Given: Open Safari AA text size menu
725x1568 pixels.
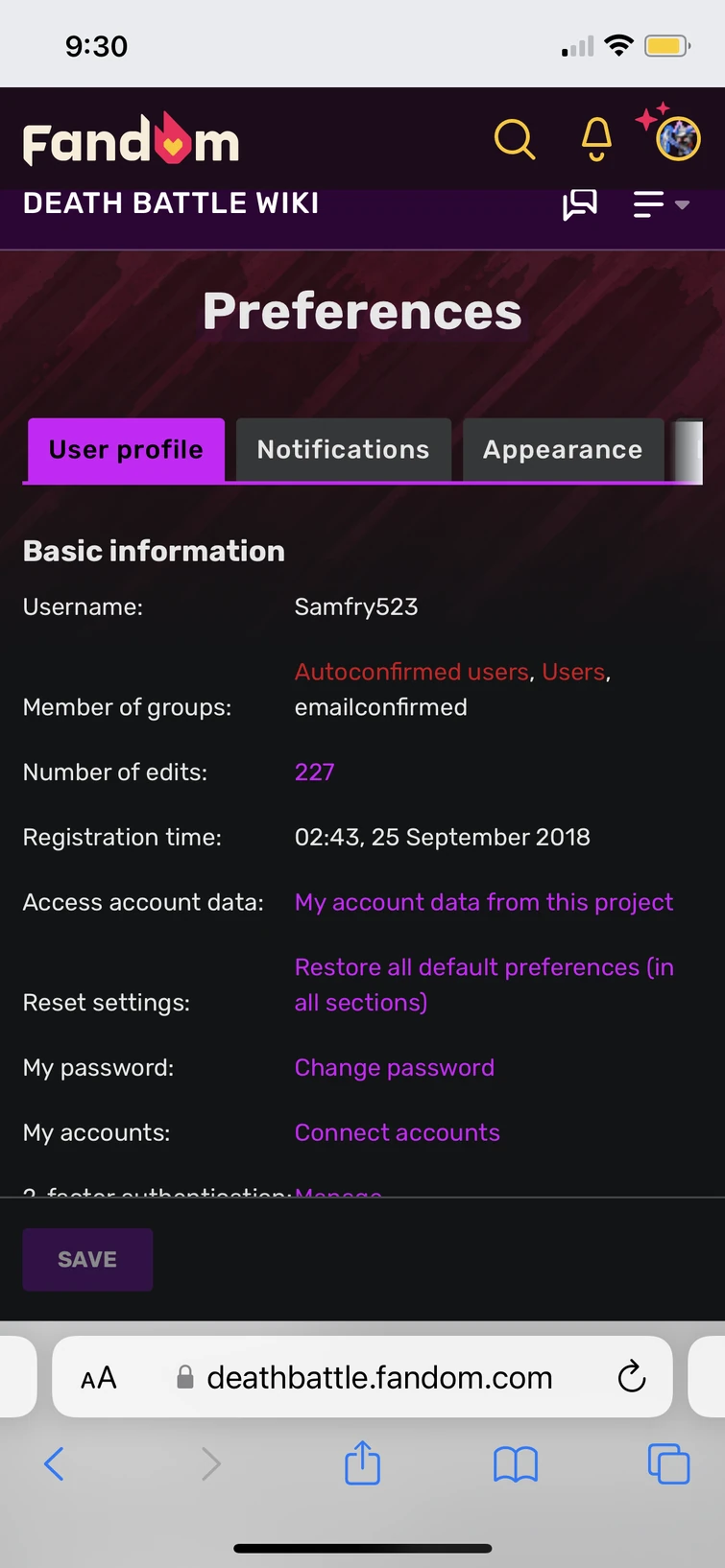Looking at the screenshot, I should click(99, 1378).
